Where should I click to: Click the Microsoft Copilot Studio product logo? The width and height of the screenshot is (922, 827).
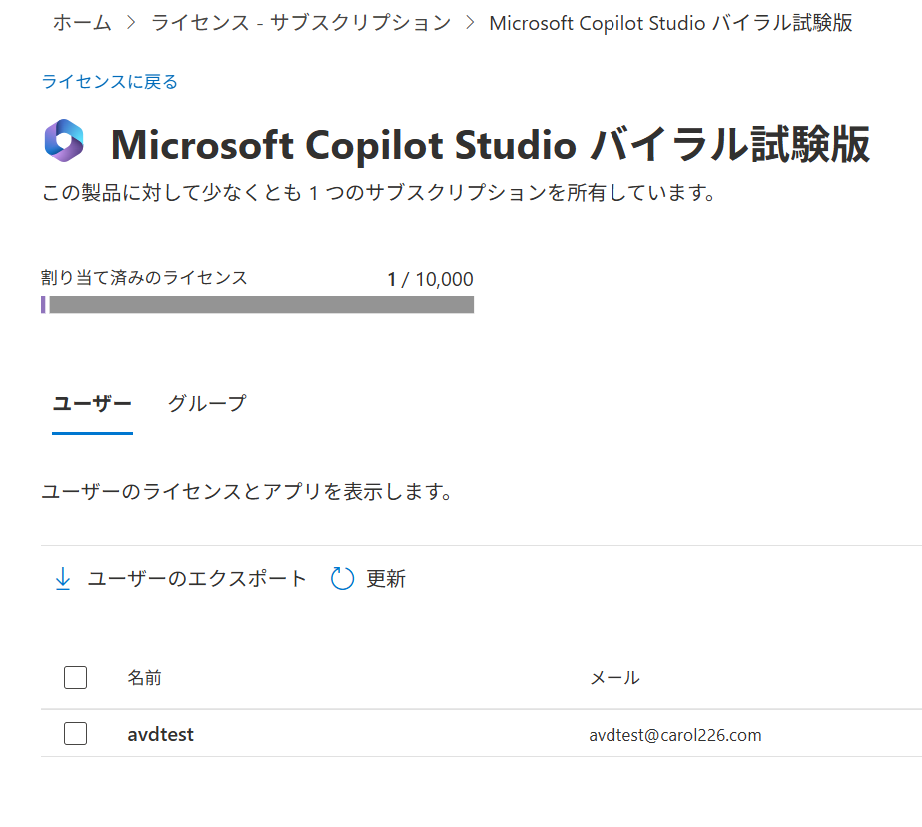64,141
